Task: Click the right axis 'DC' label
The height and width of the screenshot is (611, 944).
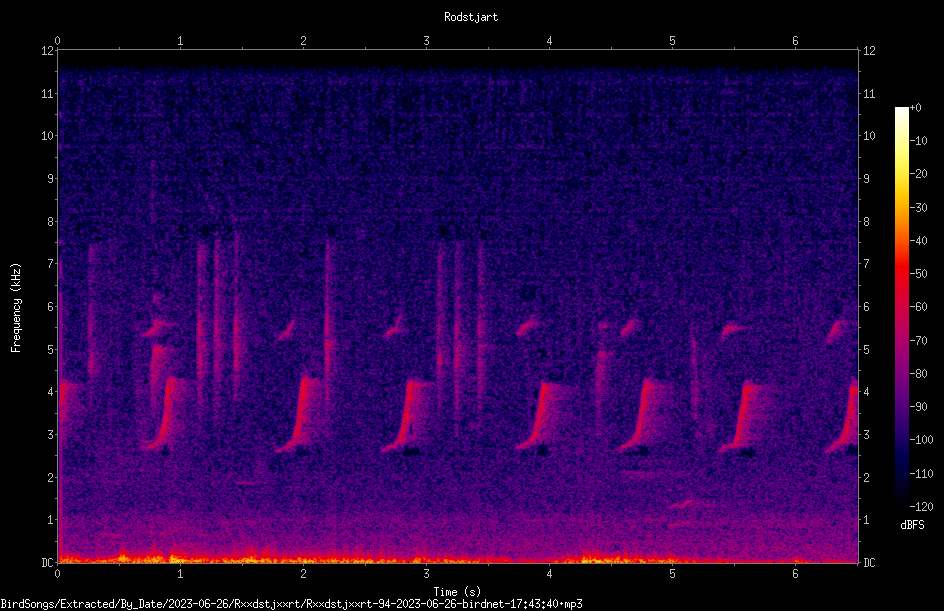Action: click(x=869, y=563)
